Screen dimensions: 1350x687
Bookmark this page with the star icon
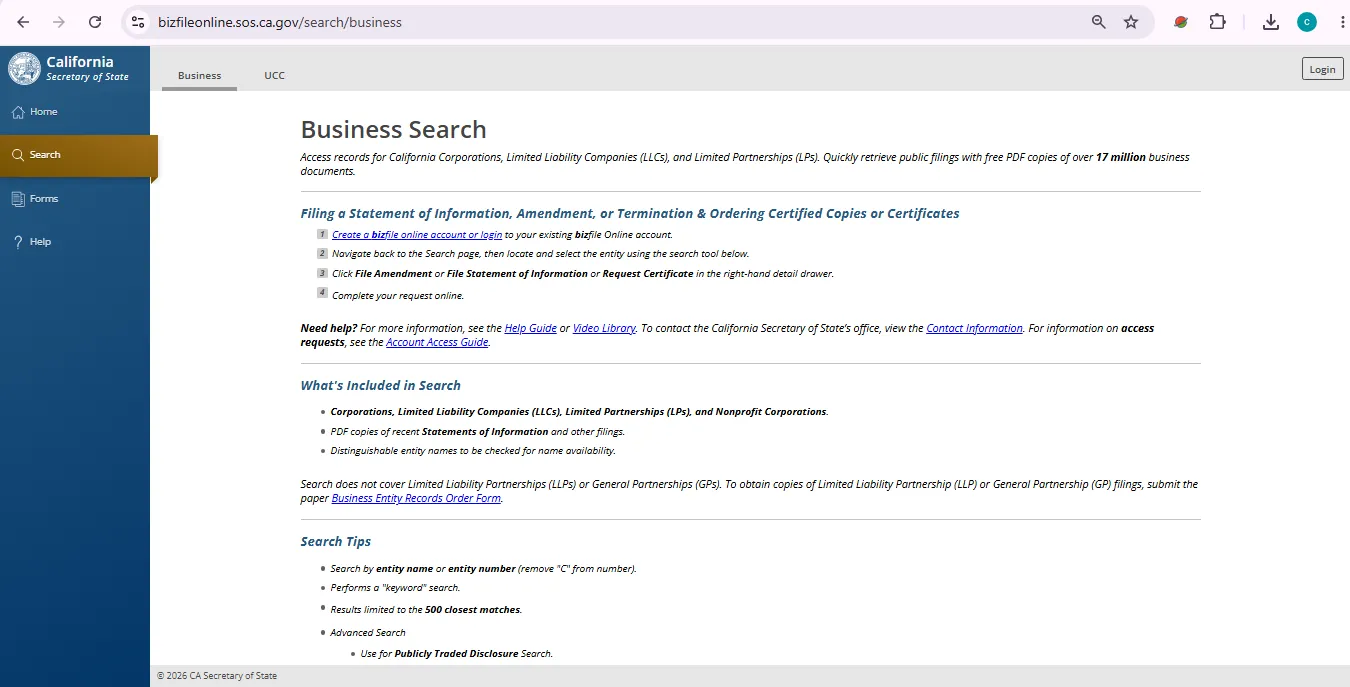click(1131, 22)
